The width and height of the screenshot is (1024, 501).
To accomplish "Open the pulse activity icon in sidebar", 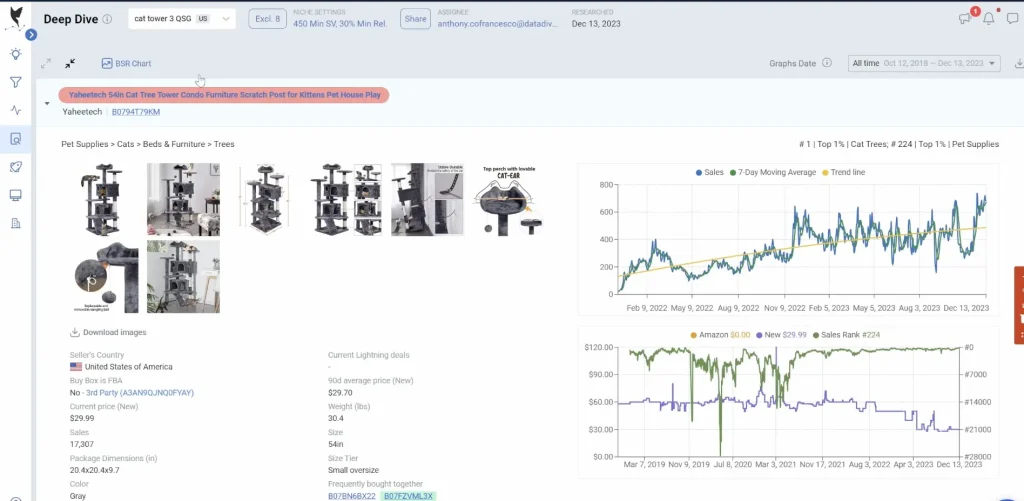I will coord(15,111).
